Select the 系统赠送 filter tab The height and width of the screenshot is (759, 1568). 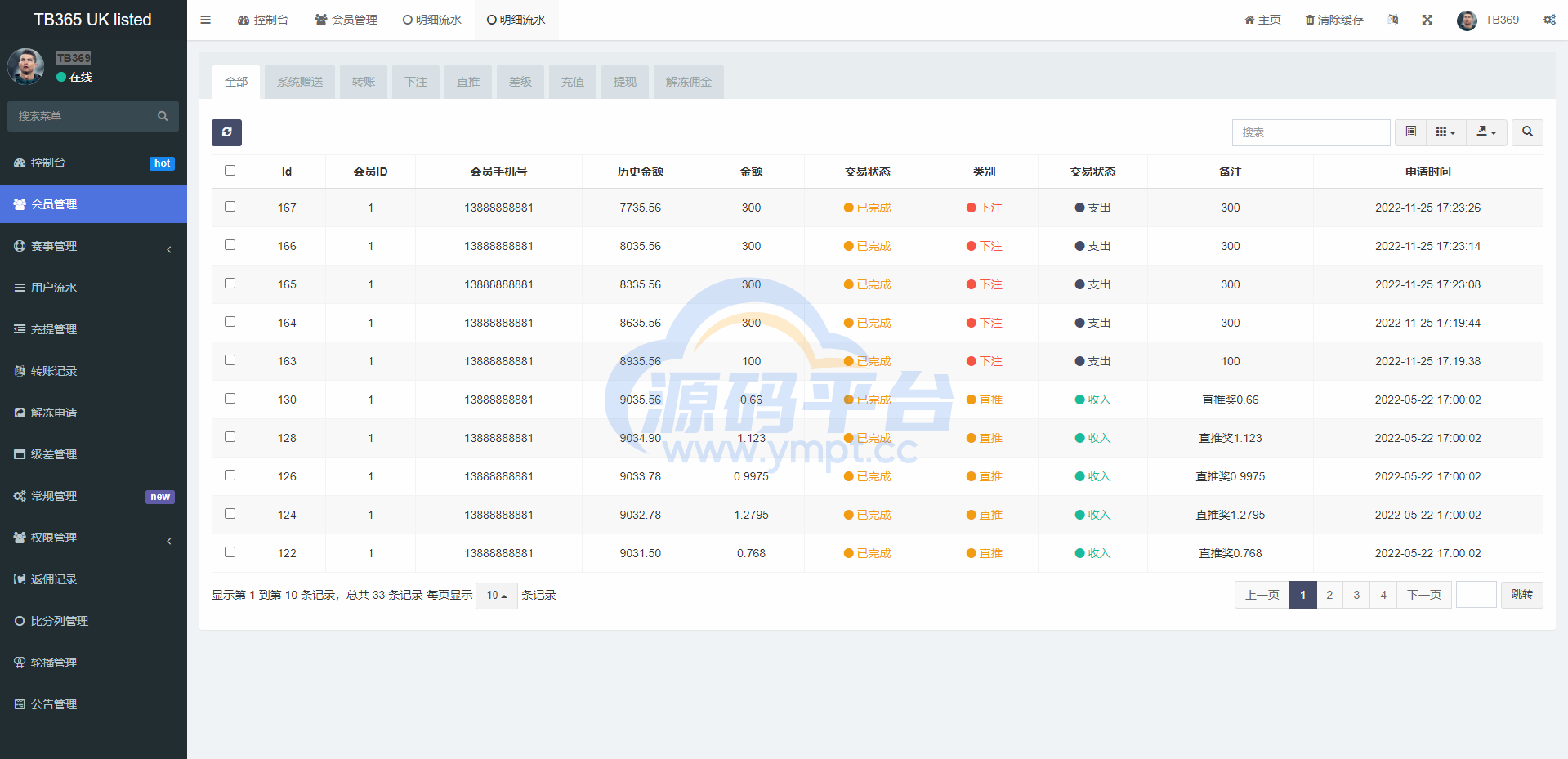pyautogui.click(x=300, y=82)
